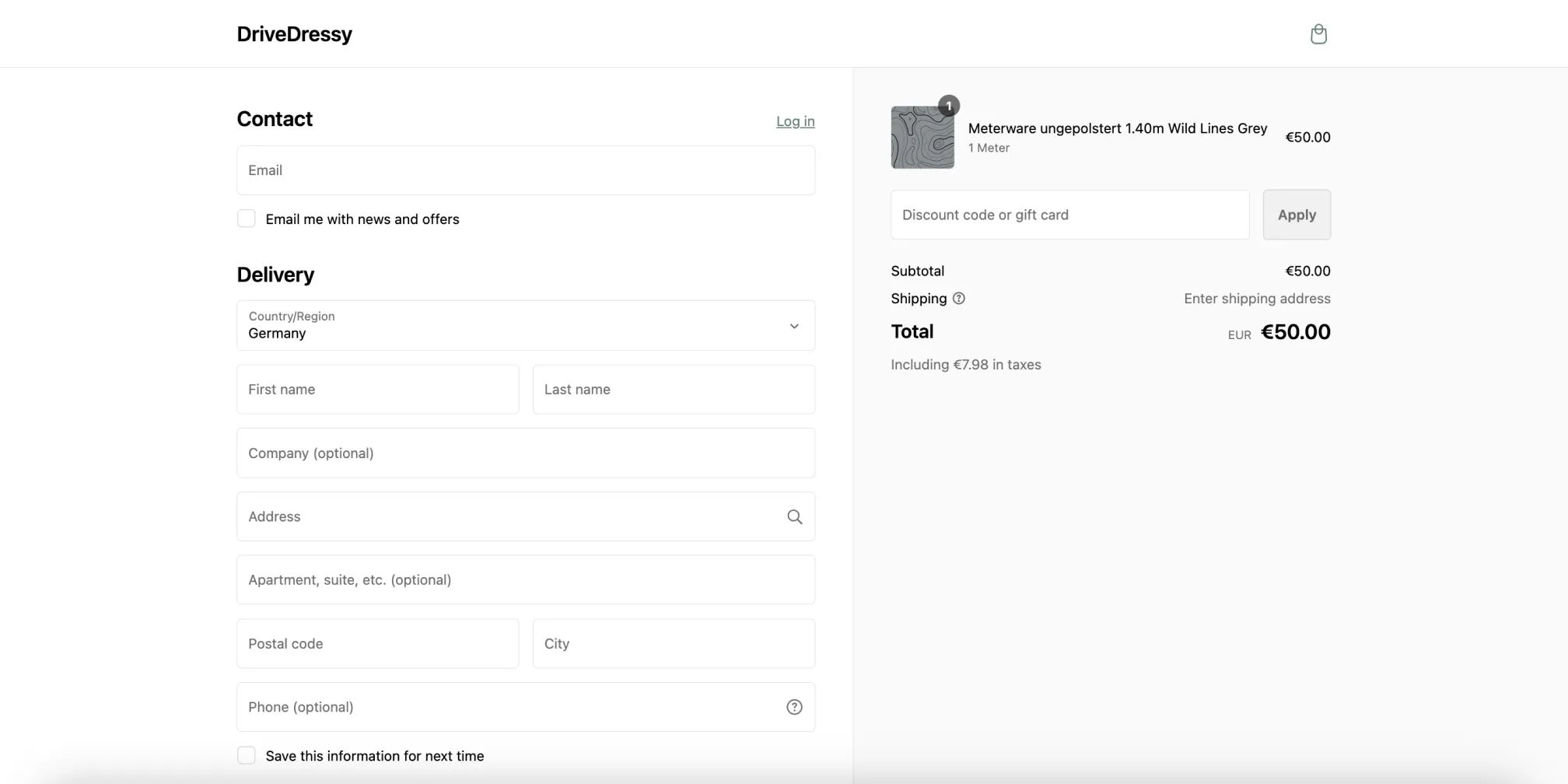Click the Subtotal label

[918, 271]
